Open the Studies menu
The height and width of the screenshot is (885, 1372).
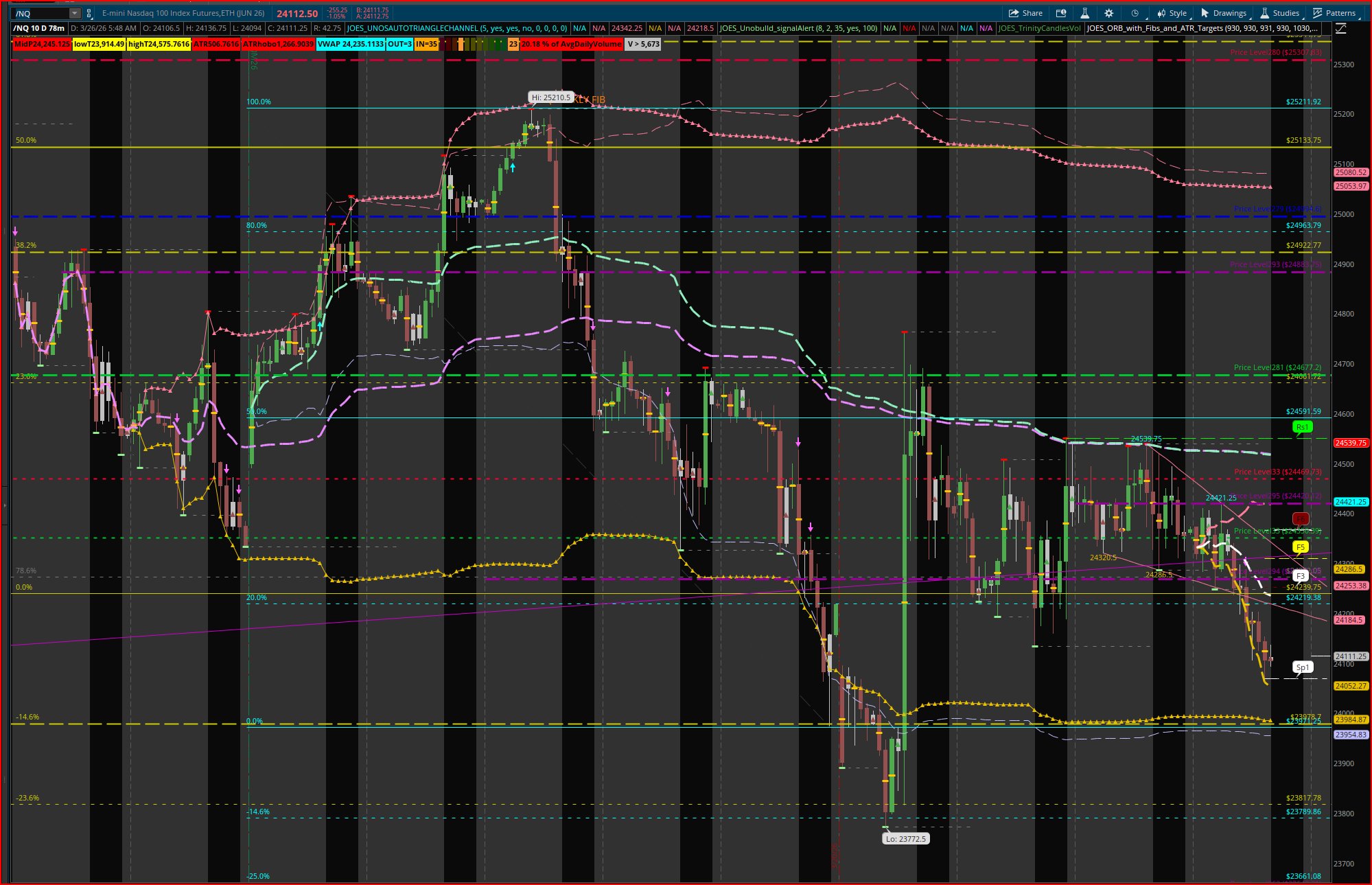(x=1279, y=13)
